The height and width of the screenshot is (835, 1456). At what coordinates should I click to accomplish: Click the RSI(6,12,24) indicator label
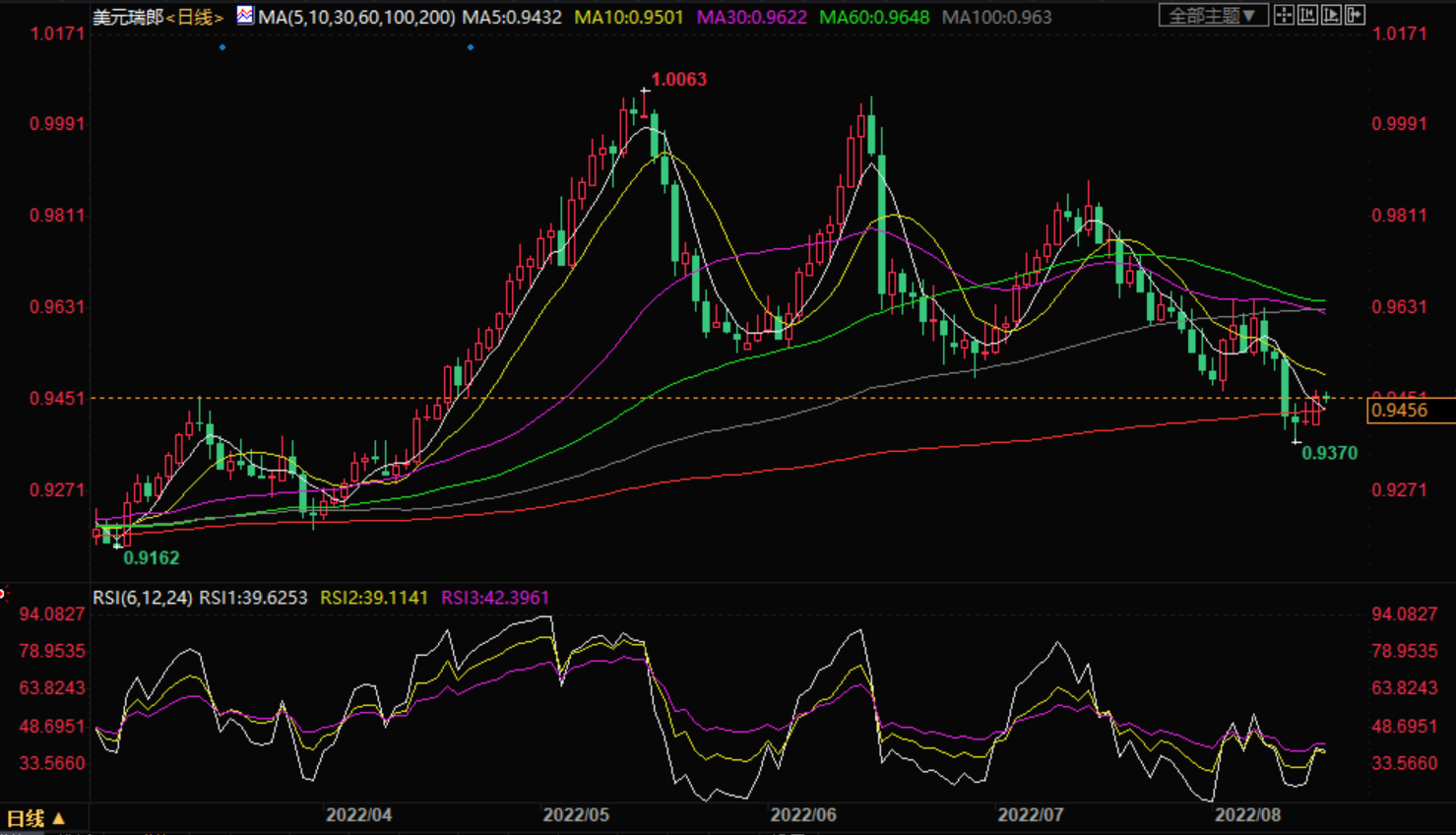click(143, 598)
